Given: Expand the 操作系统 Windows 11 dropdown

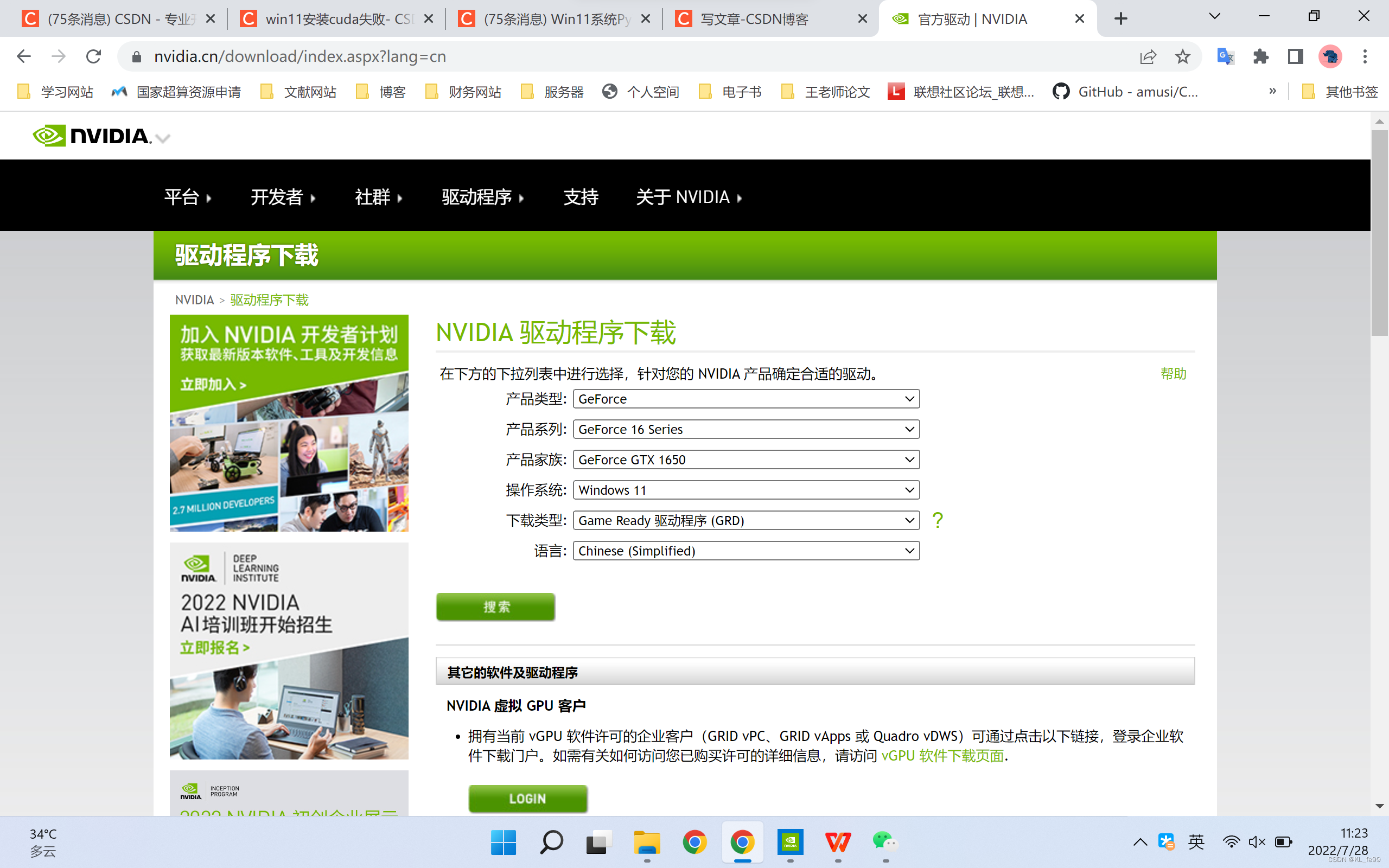Looking at the screenshot, I should (x=746, y=490).
